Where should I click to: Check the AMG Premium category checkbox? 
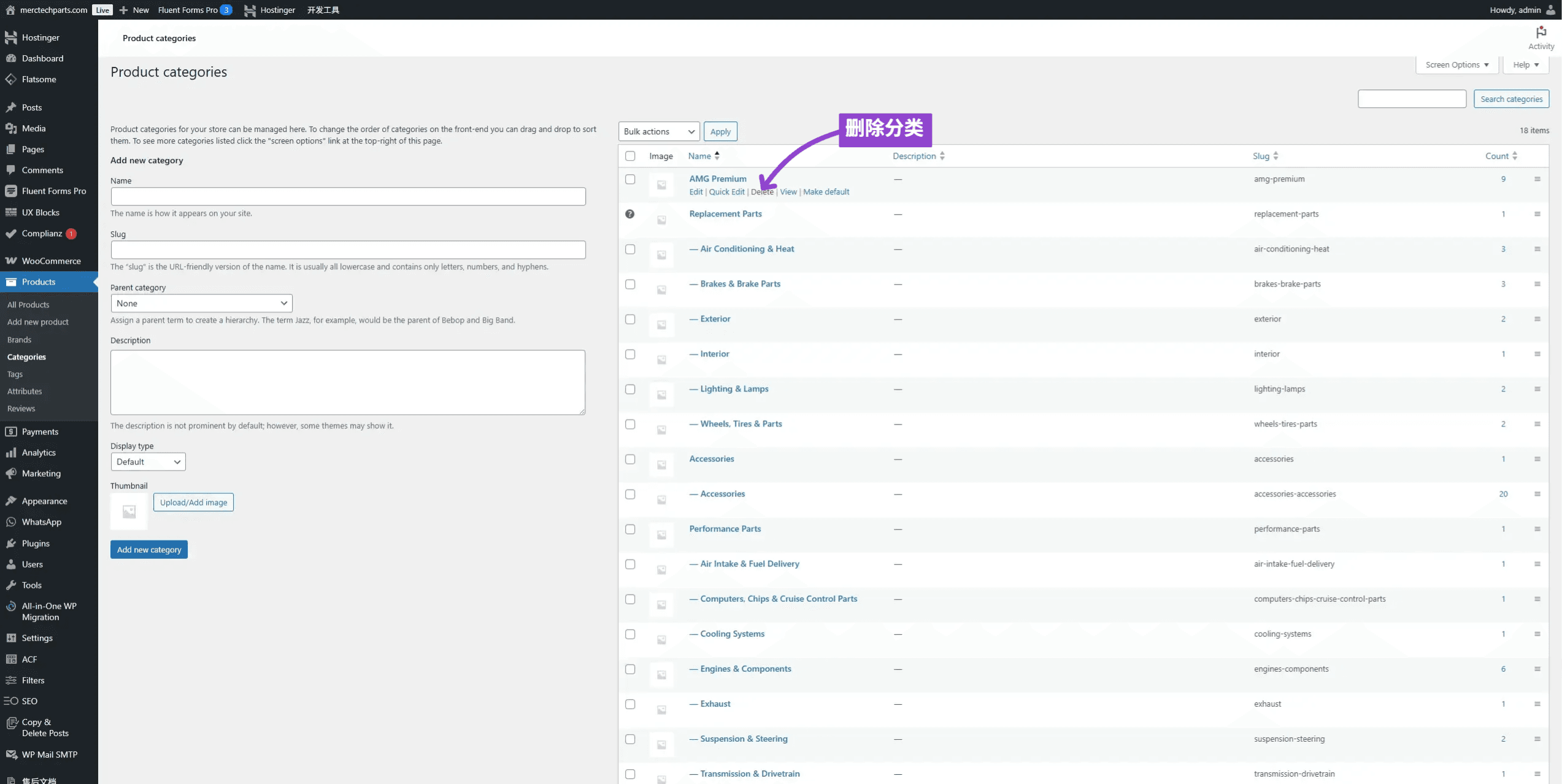click(630, 179)
